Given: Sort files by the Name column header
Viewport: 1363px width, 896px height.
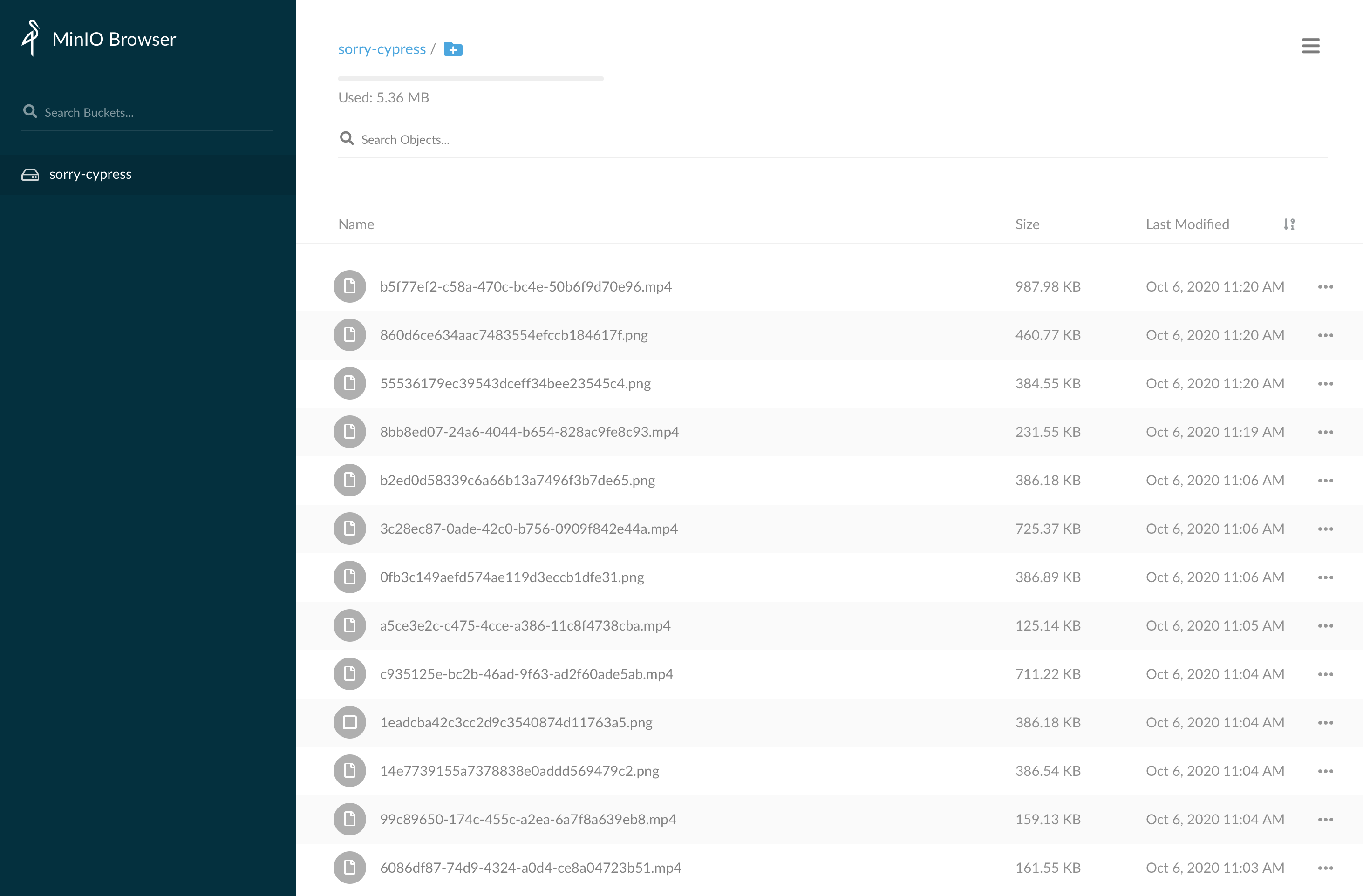Looking at the screenshot, I should [x=355, y=224].
